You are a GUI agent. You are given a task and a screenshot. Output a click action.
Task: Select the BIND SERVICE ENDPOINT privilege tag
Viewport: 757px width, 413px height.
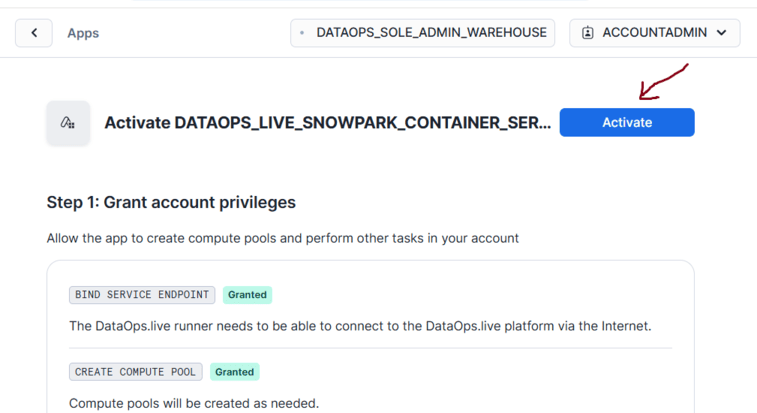tap(142, 295)
